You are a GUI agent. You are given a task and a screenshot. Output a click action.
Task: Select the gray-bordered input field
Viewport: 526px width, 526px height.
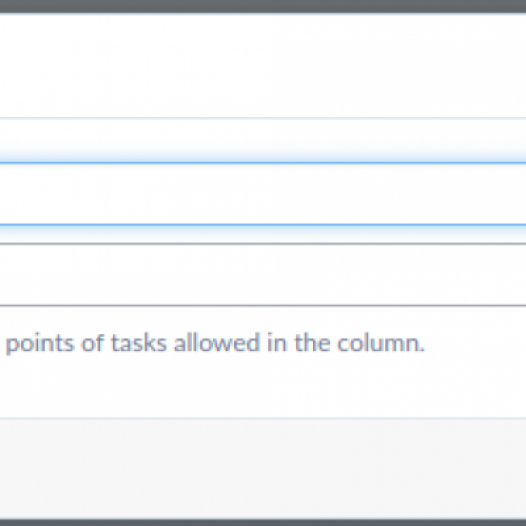coord(263,275)
